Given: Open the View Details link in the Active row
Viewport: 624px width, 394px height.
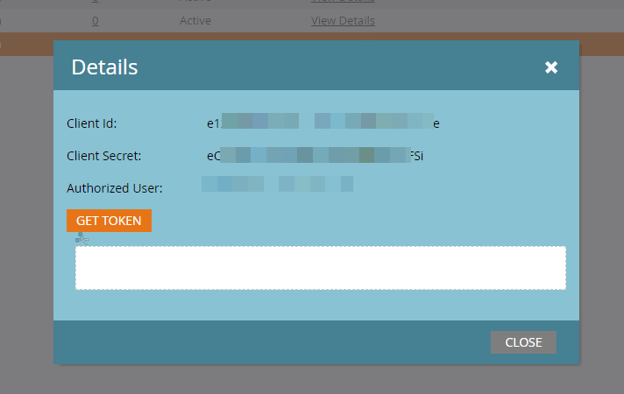Looking at the screenshot, I should click(343, 21).
